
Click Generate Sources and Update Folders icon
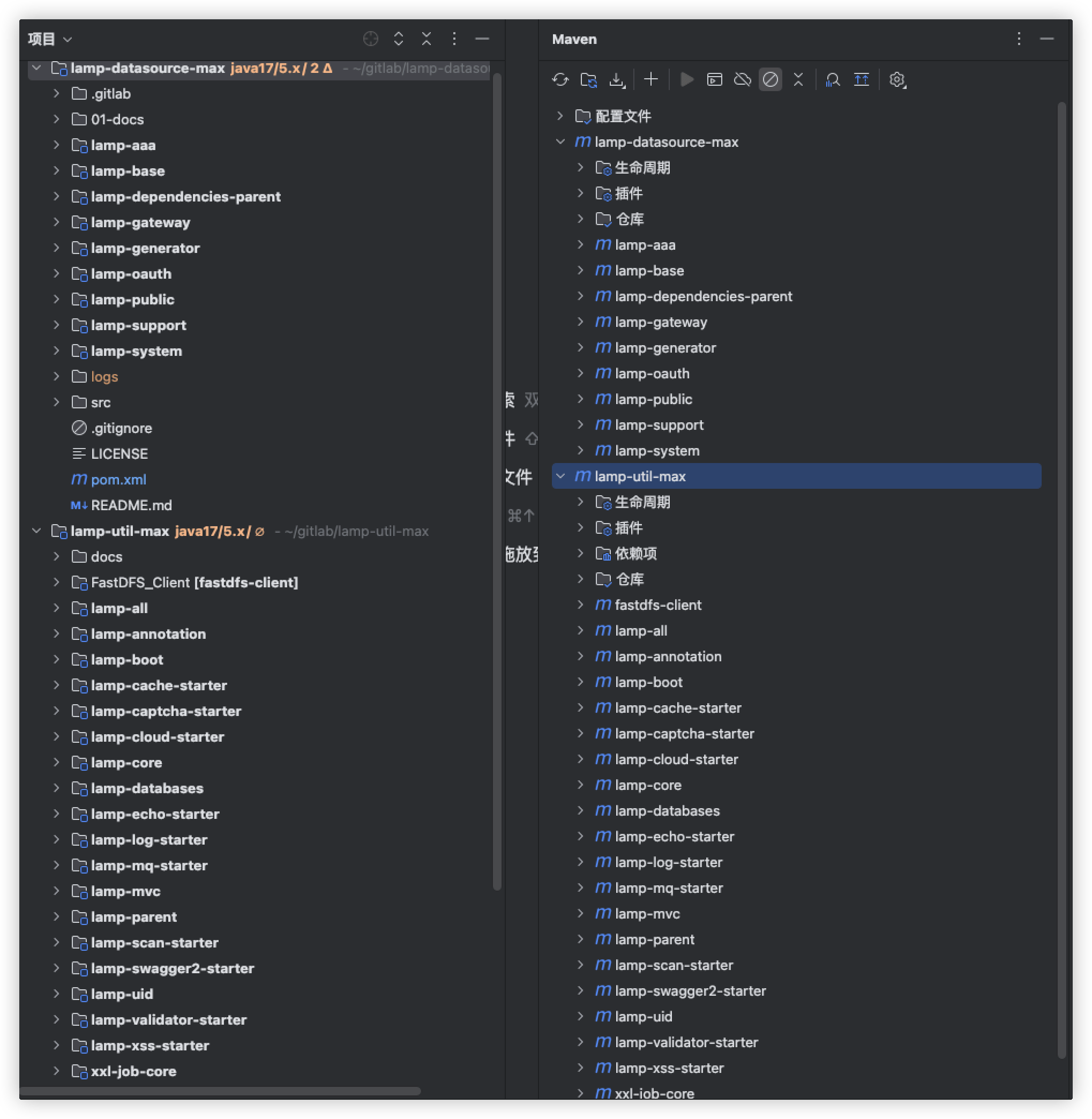pos(588,80)
